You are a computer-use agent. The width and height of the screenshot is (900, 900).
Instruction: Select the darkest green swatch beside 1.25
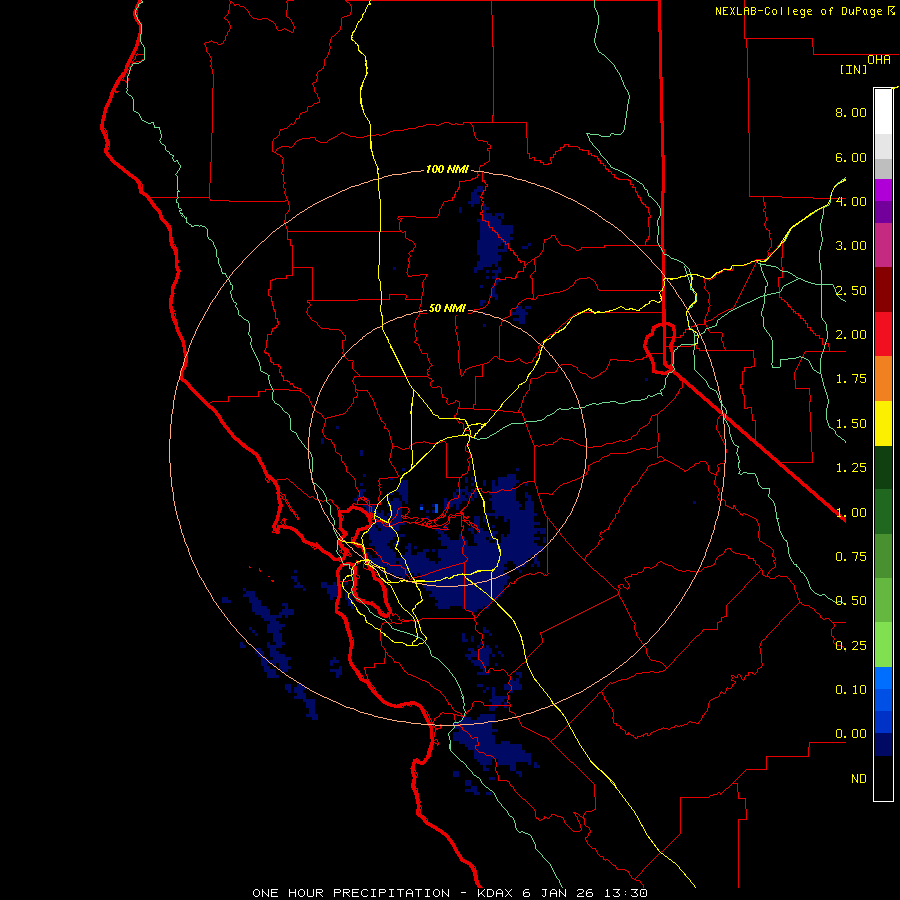pyautogui.click(x=883, y=467)
